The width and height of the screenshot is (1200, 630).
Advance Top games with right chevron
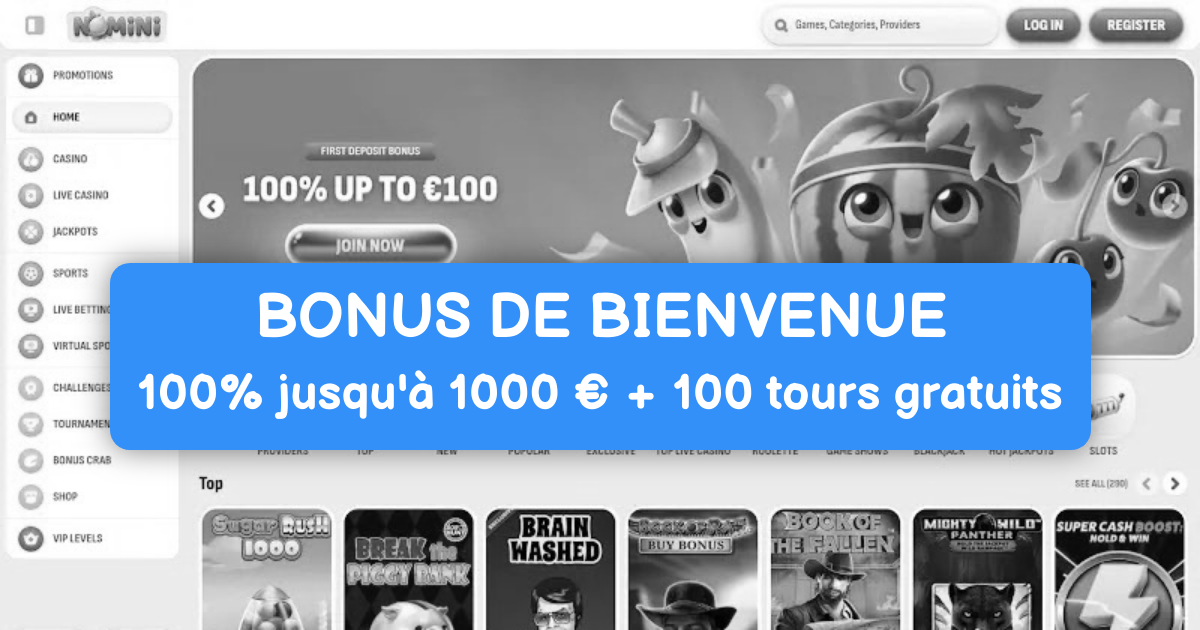coord(1175,484)
